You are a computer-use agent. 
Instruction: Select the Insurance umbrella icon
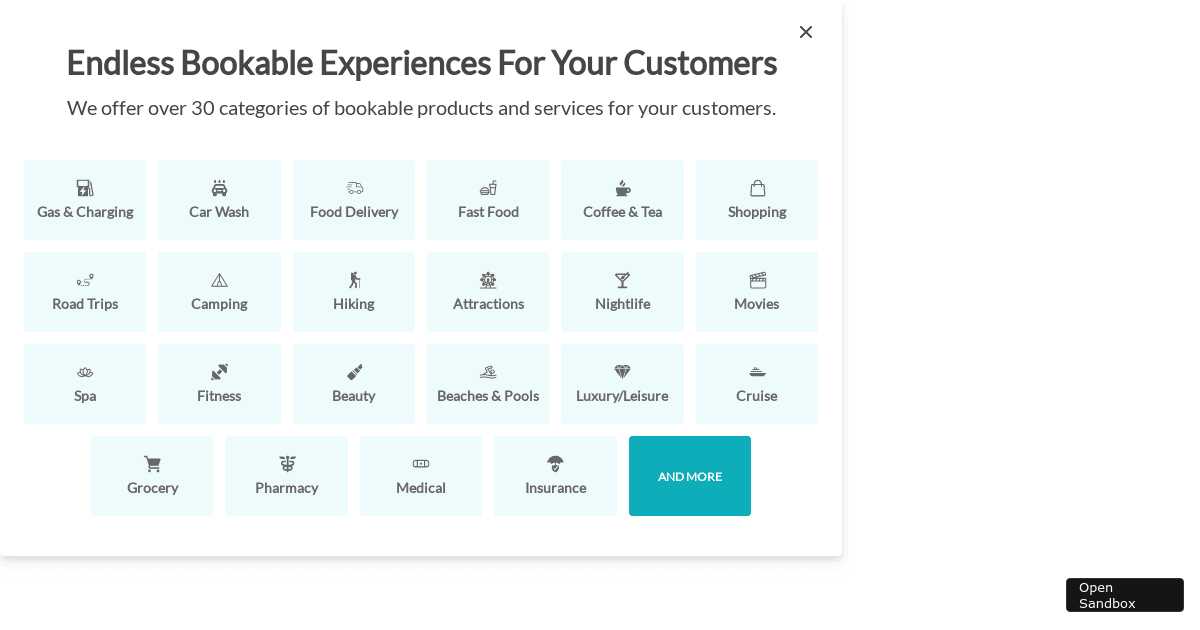555,464
